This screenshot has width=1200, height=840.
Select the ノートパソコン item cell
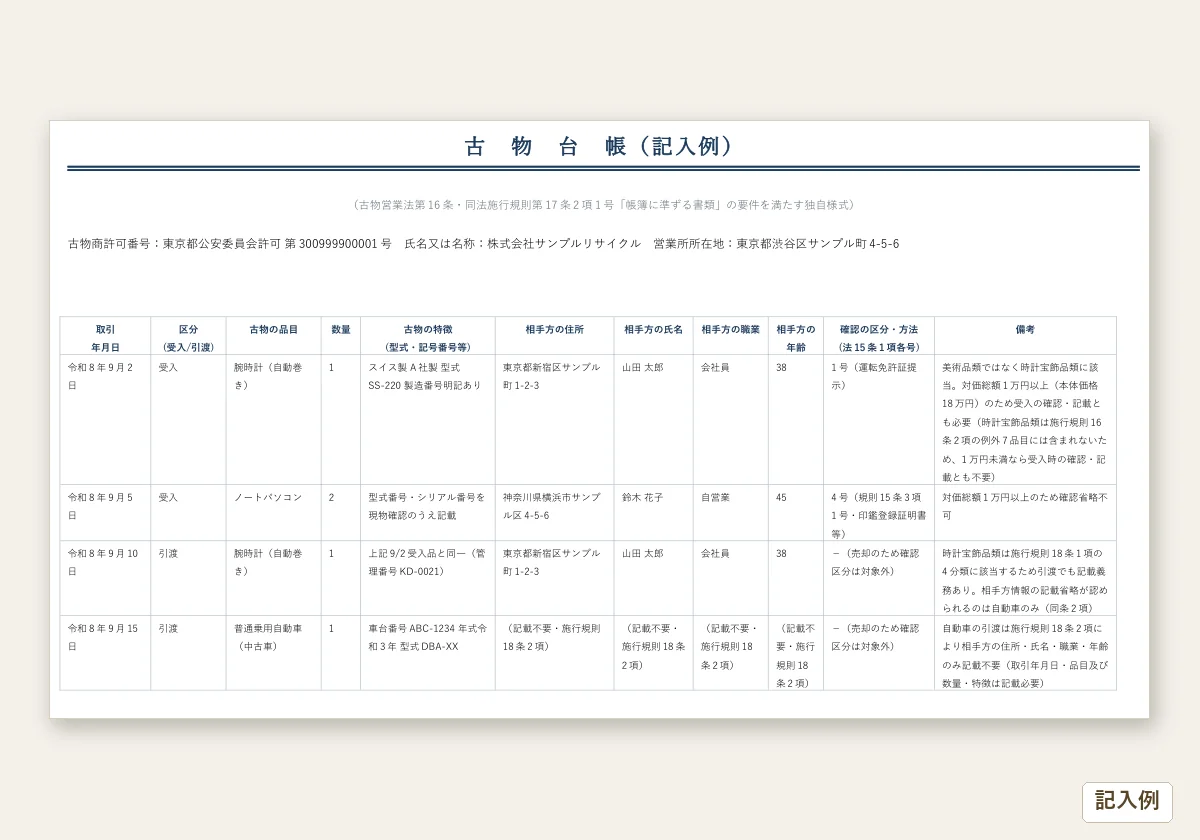[x=273, y=513]
